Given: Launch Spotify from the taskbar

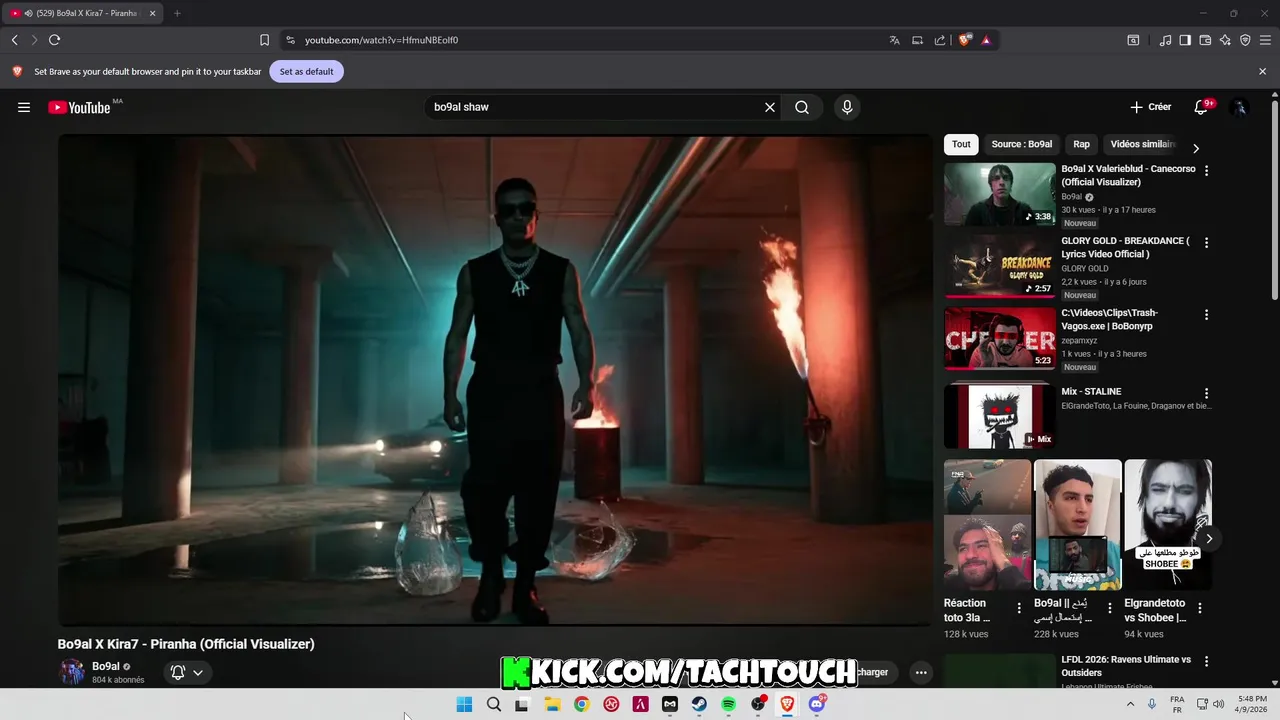Looking at the screenshot, I should 729,704.
